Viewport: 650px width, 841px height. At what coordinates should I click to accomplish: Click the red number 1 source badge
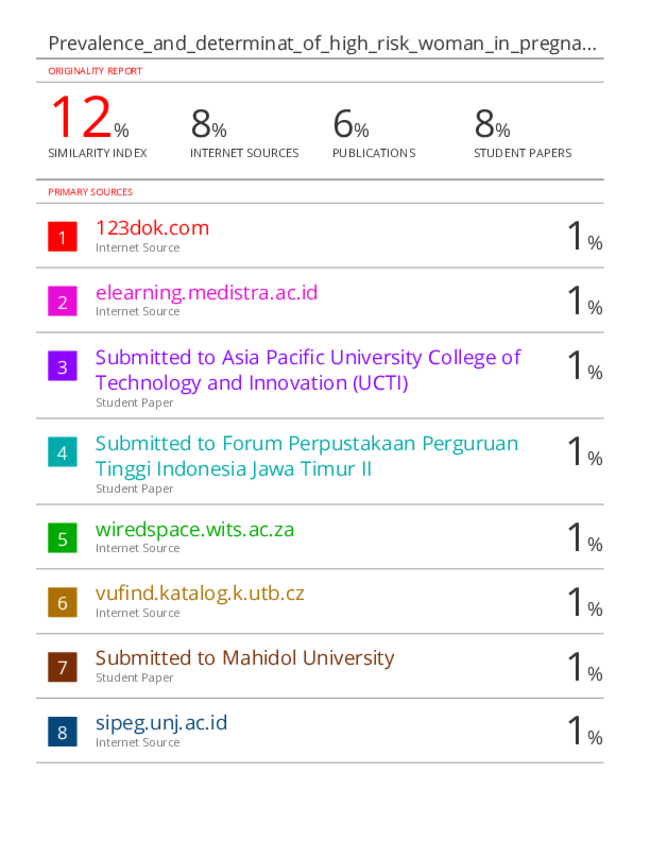point(62,237)
